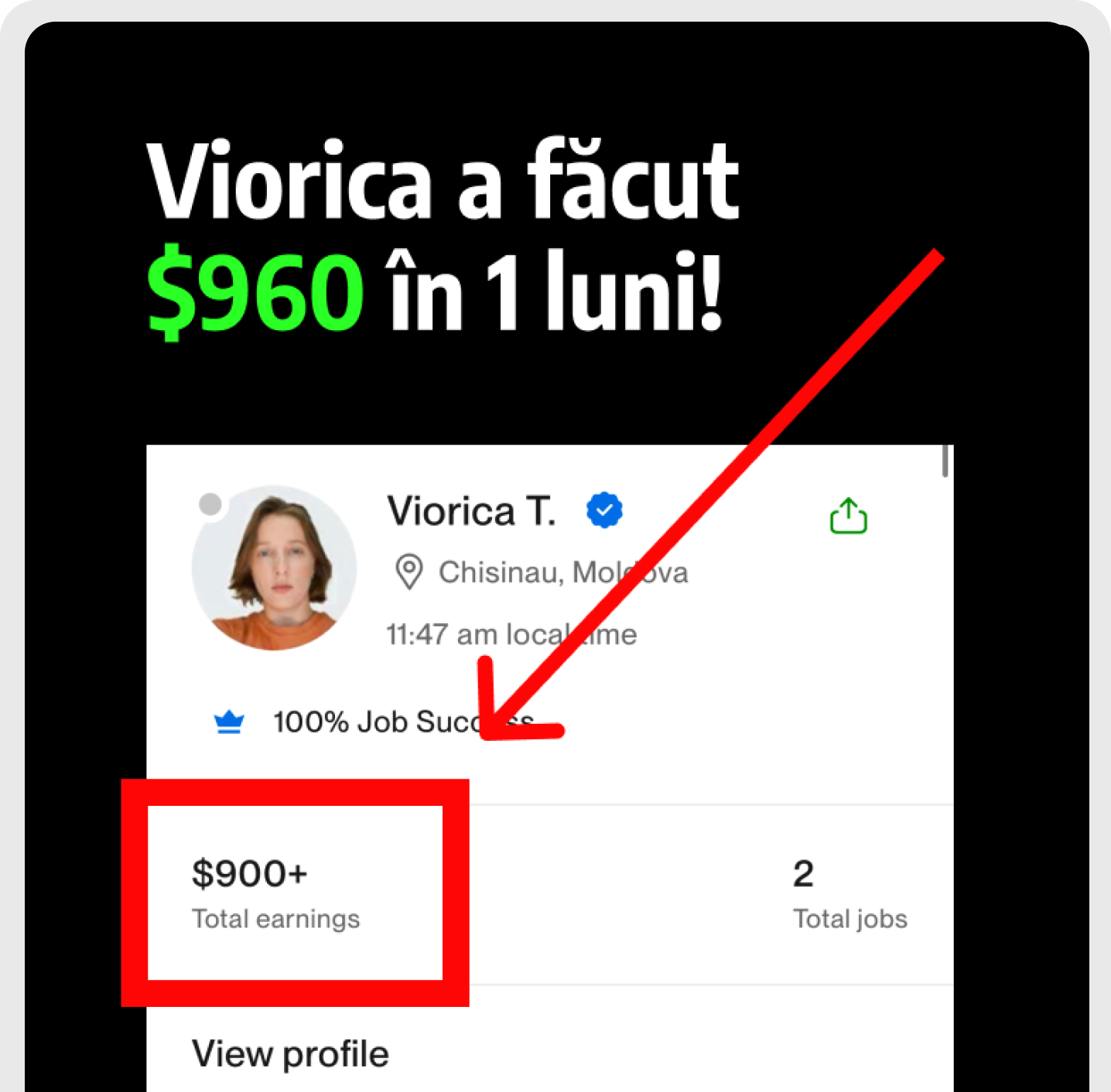Click the Total jobs label
This screenshot has width=1111, height=1092.
pos(849,919)
